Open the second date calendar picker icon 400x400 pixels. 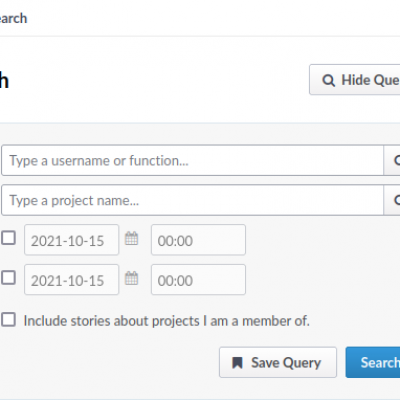pos(131,278)
